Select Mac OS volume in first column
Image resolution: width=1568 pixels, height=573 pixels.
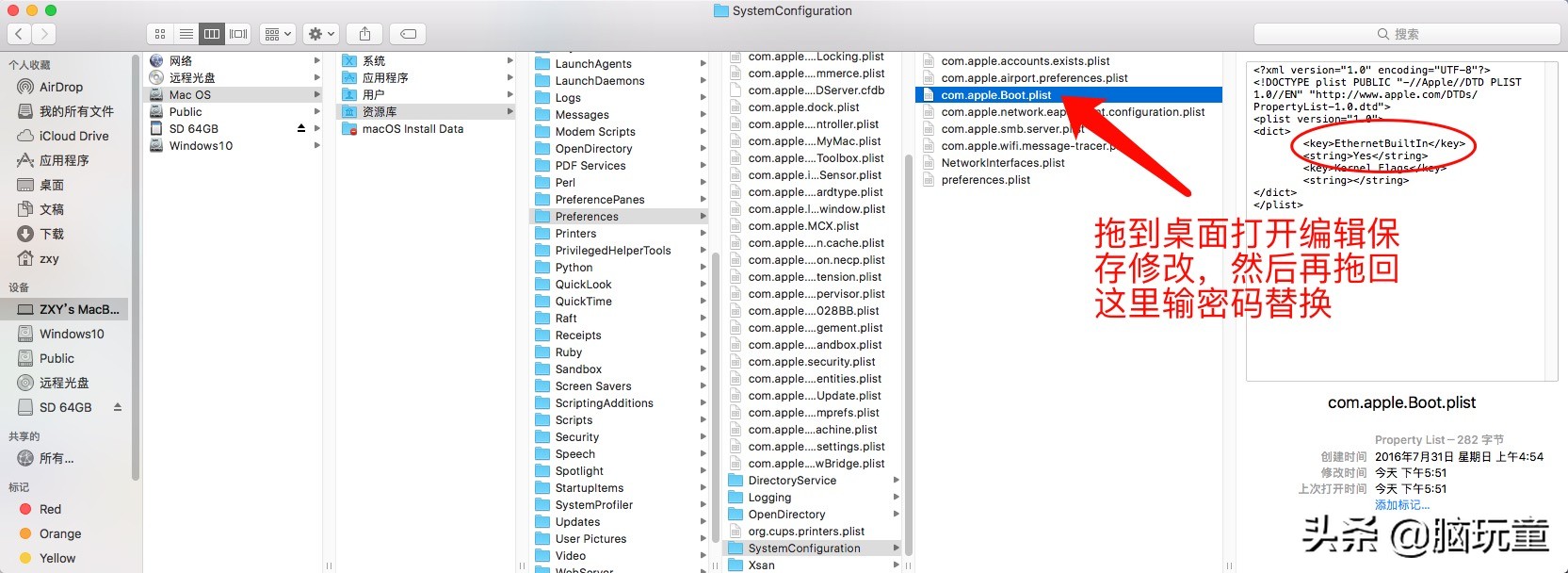[x=234, y=94]
